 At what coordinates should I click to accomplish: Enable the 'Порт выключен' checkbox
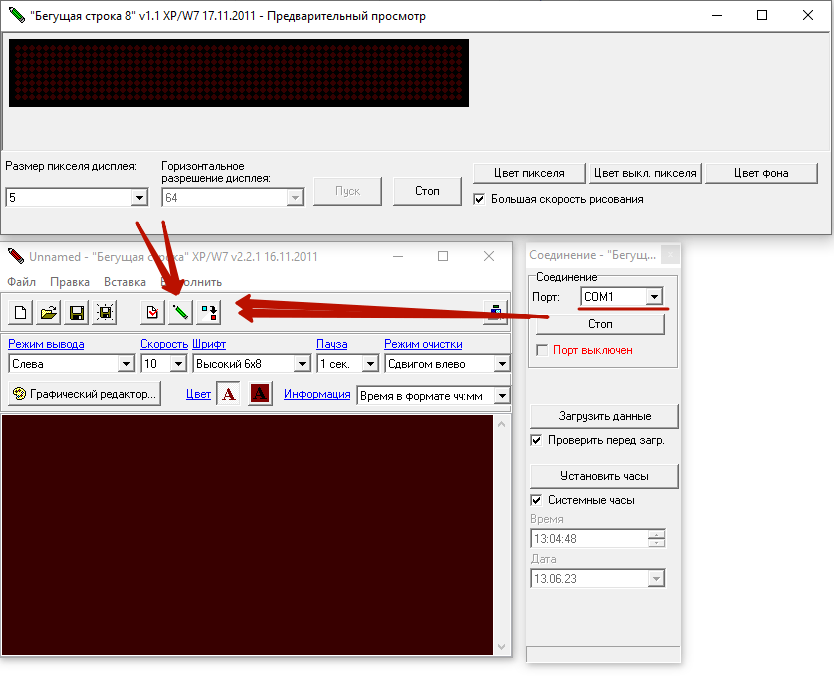point(543,350)
